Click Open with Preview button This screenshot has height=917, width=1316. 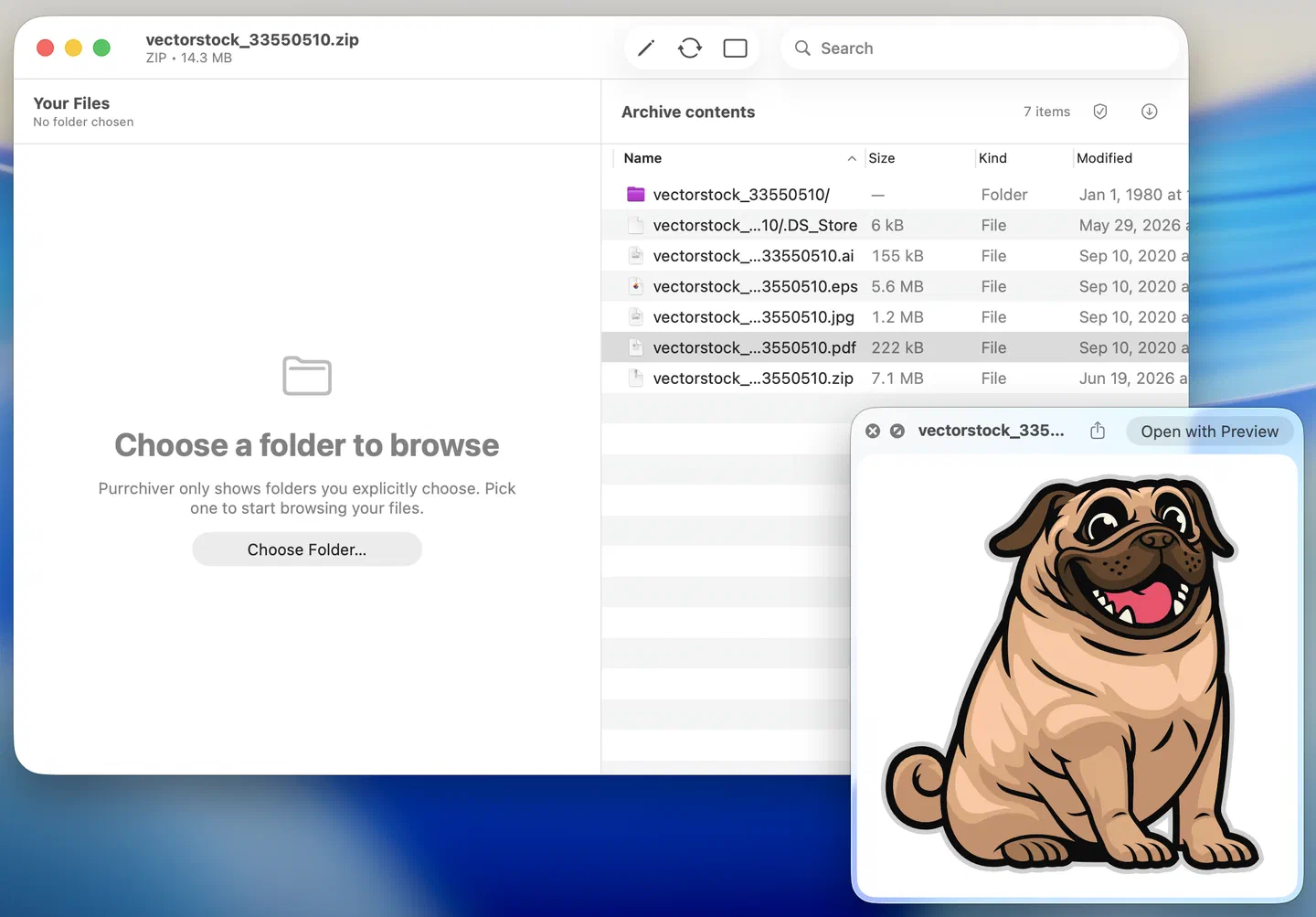tap(1209, 432)
